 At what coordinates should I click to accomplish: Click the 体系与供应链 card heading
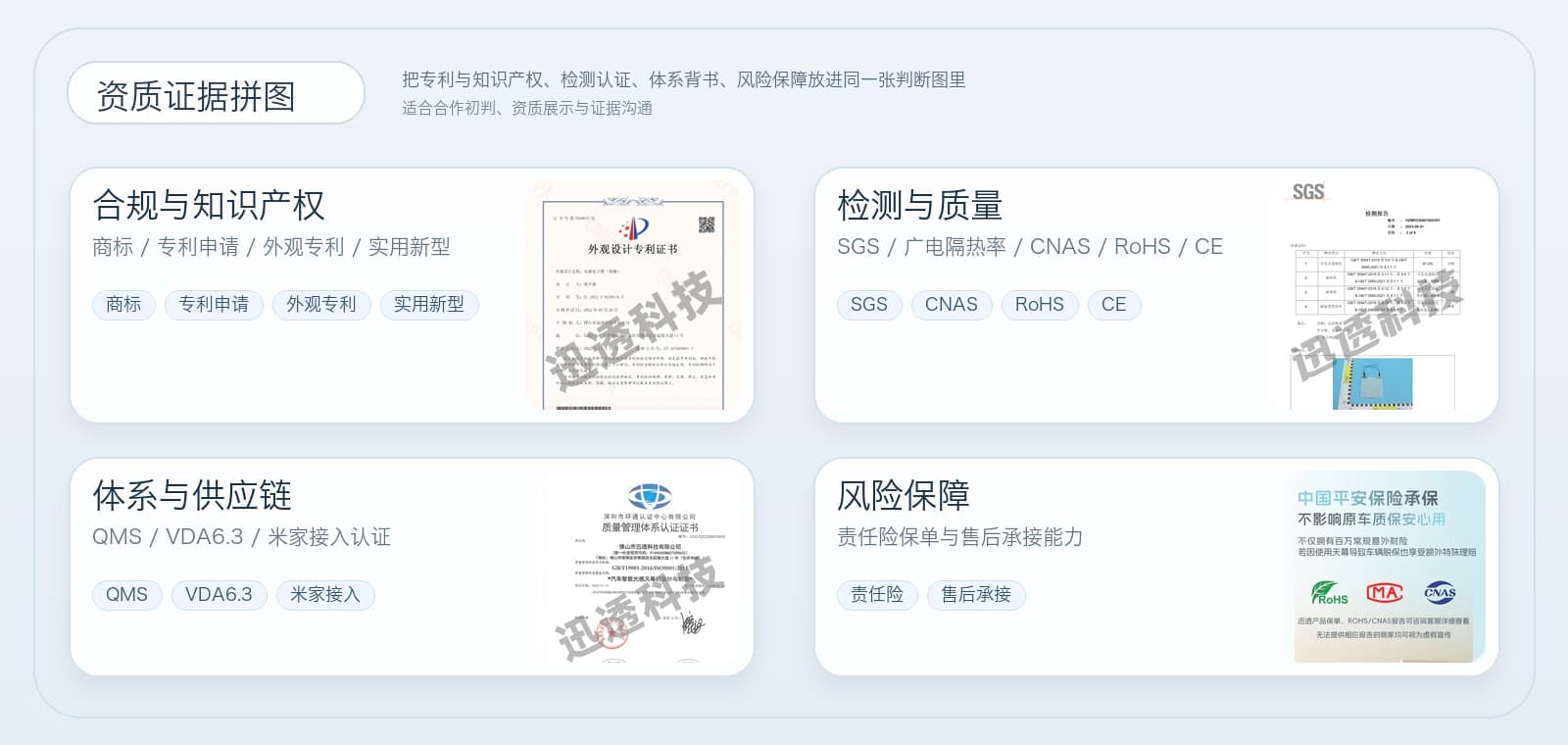click(x=192, y=496)
